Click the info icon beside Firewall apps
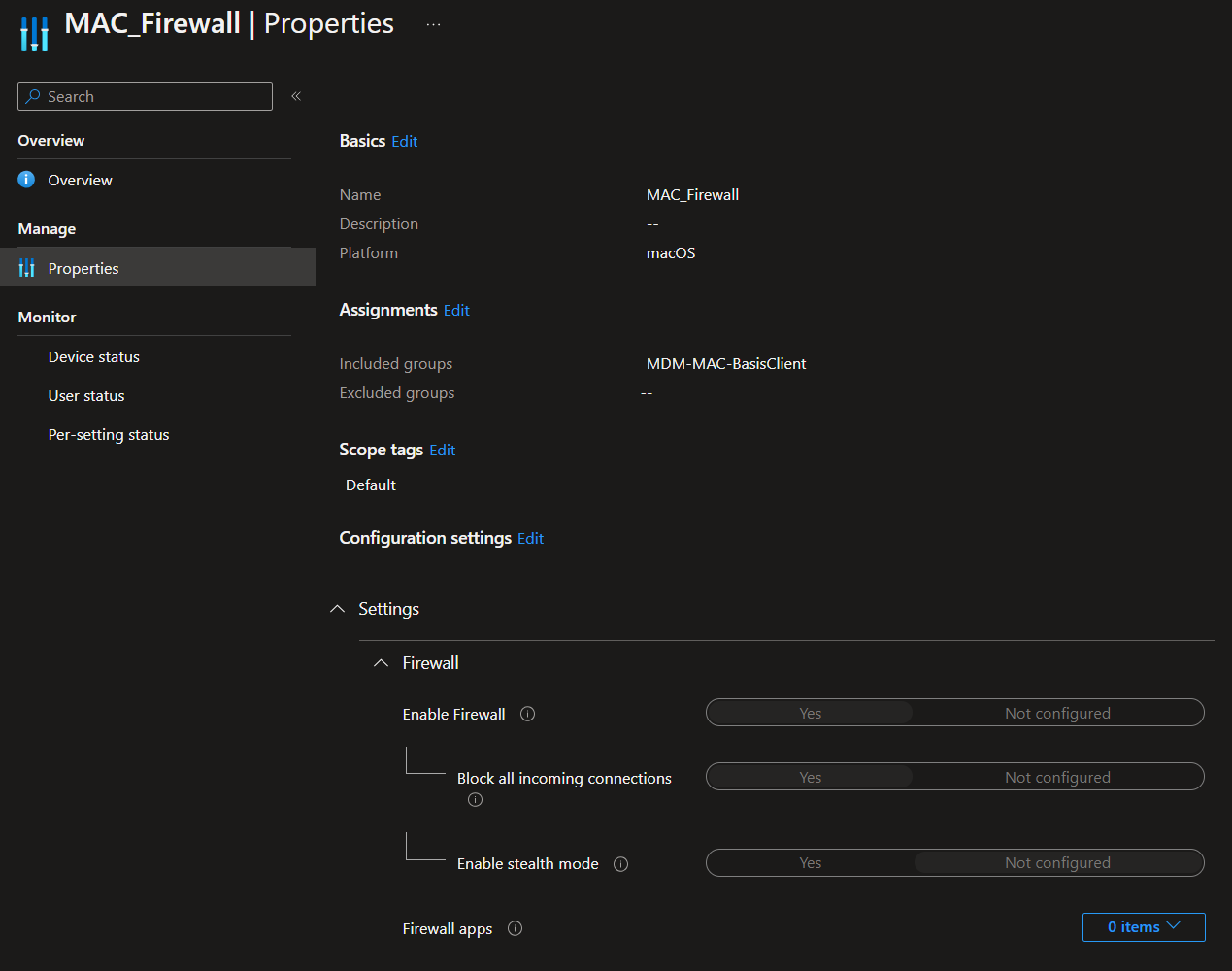Screen dimensions: 1232x971 click(x=516, y=928)
